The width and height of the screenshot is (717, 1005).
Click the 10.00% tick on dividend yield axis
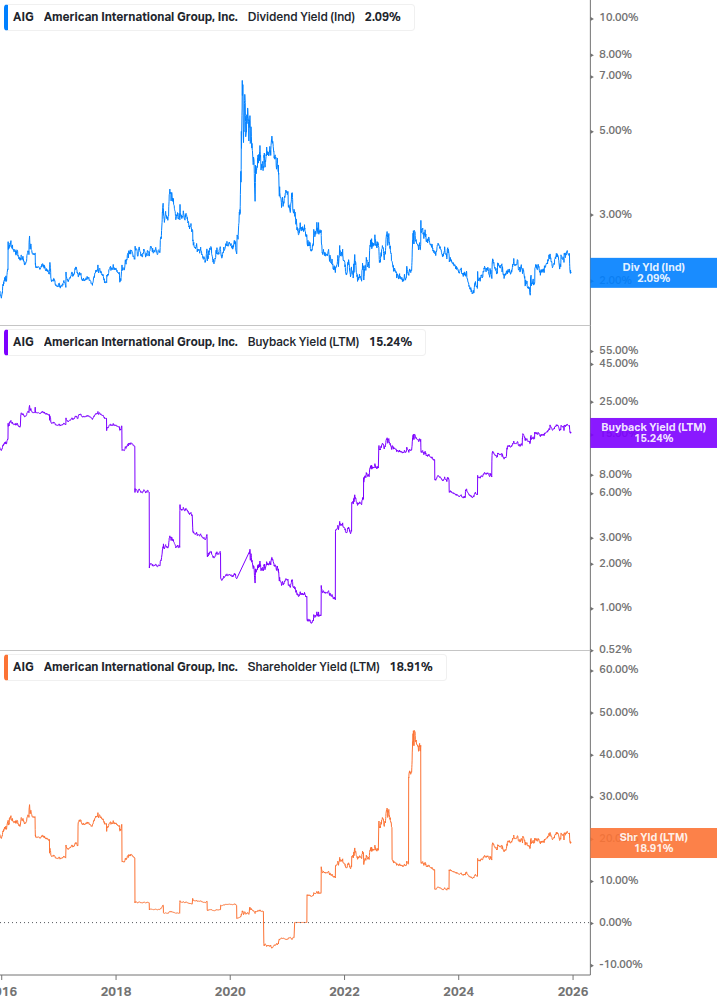click(x=618, y=17)
